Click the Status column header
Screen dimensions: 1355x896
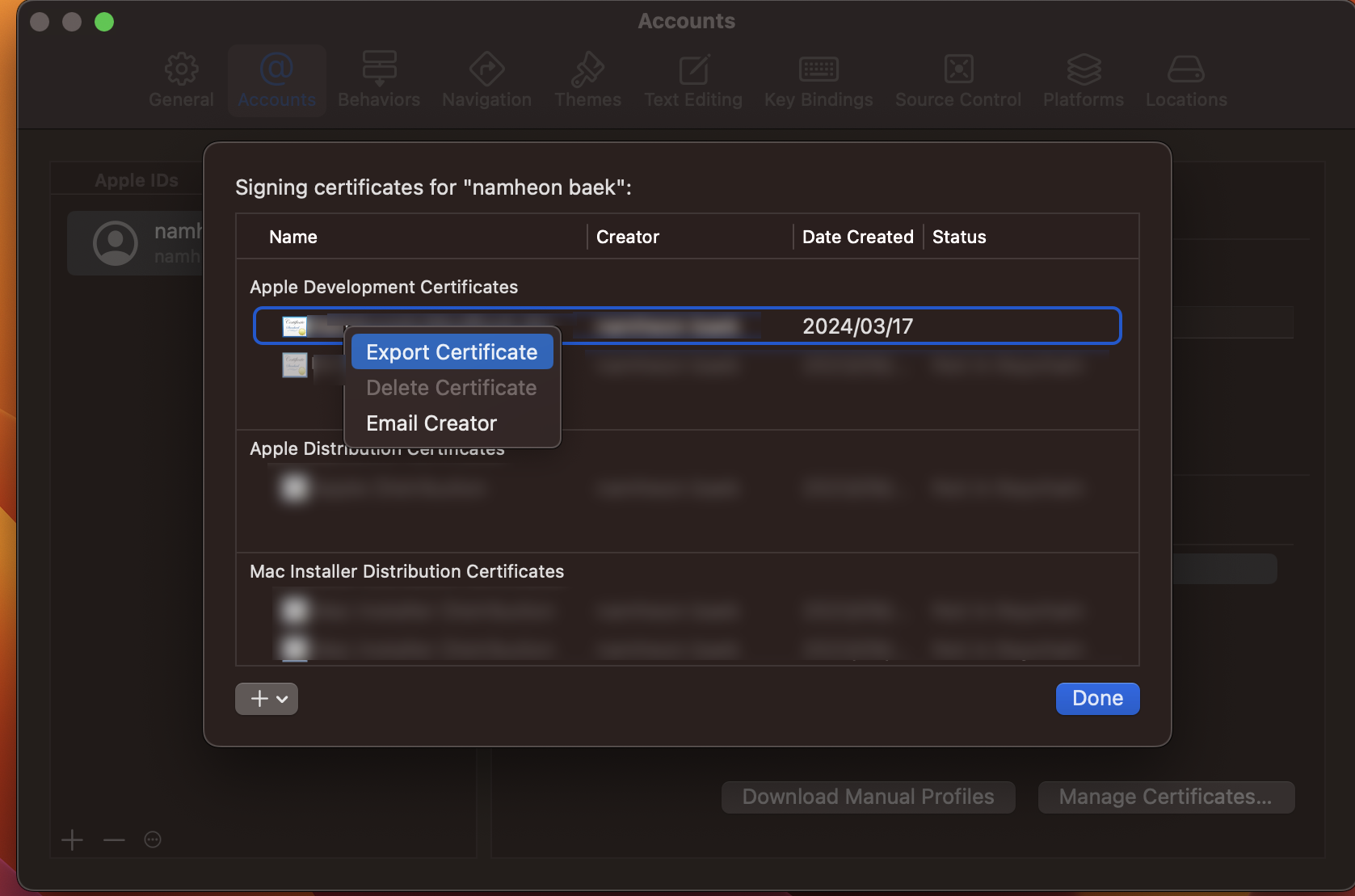click(959, 237)
